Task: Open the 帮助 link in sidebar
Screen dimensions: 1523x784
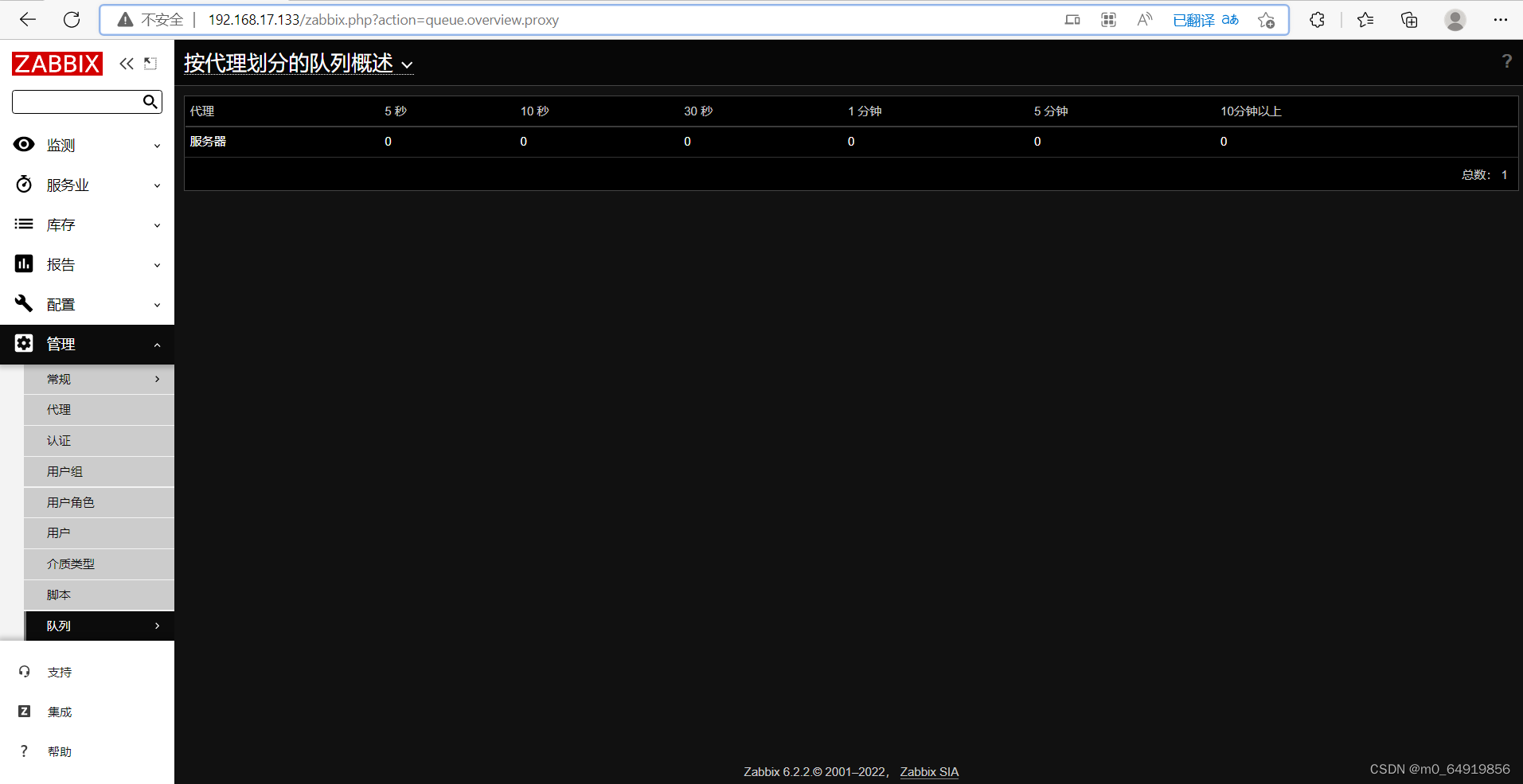Action: point(60,751)
